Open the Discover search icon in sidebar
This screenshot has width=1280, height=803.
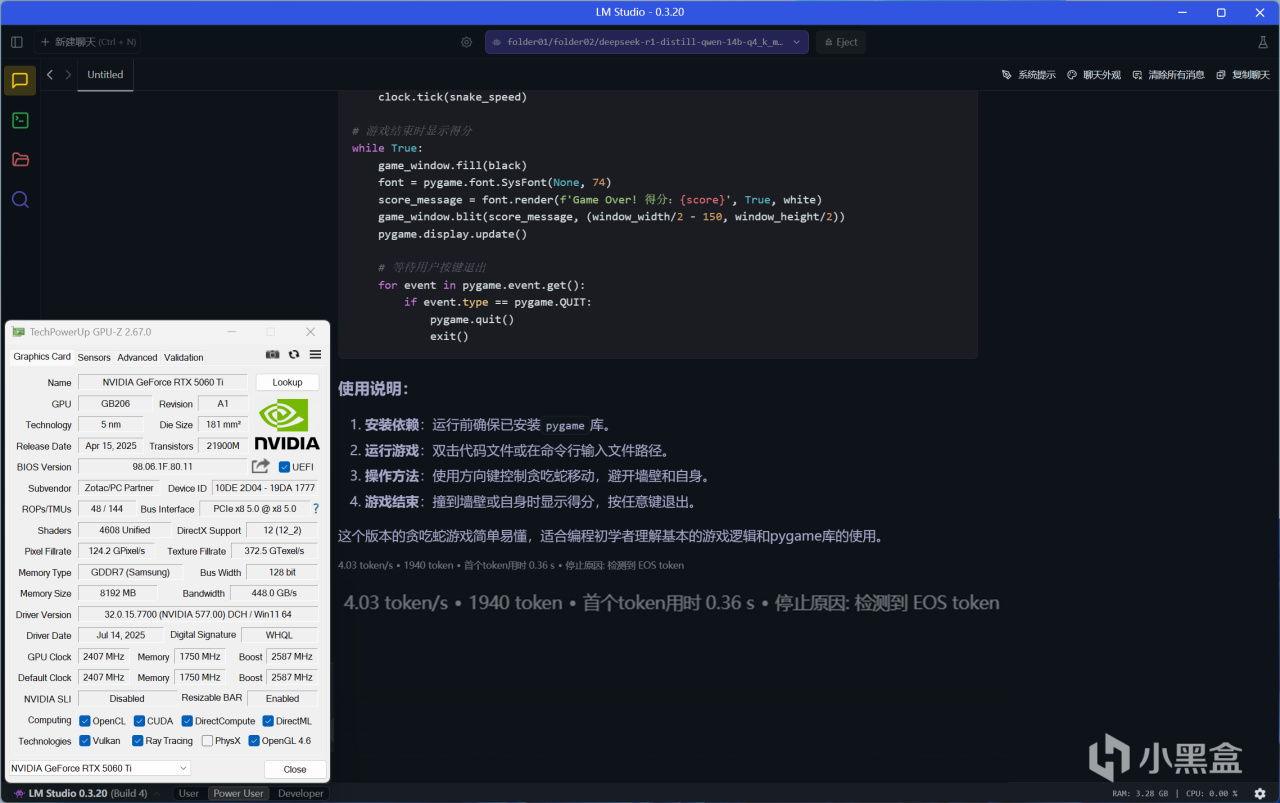click(x=20, y=199)
